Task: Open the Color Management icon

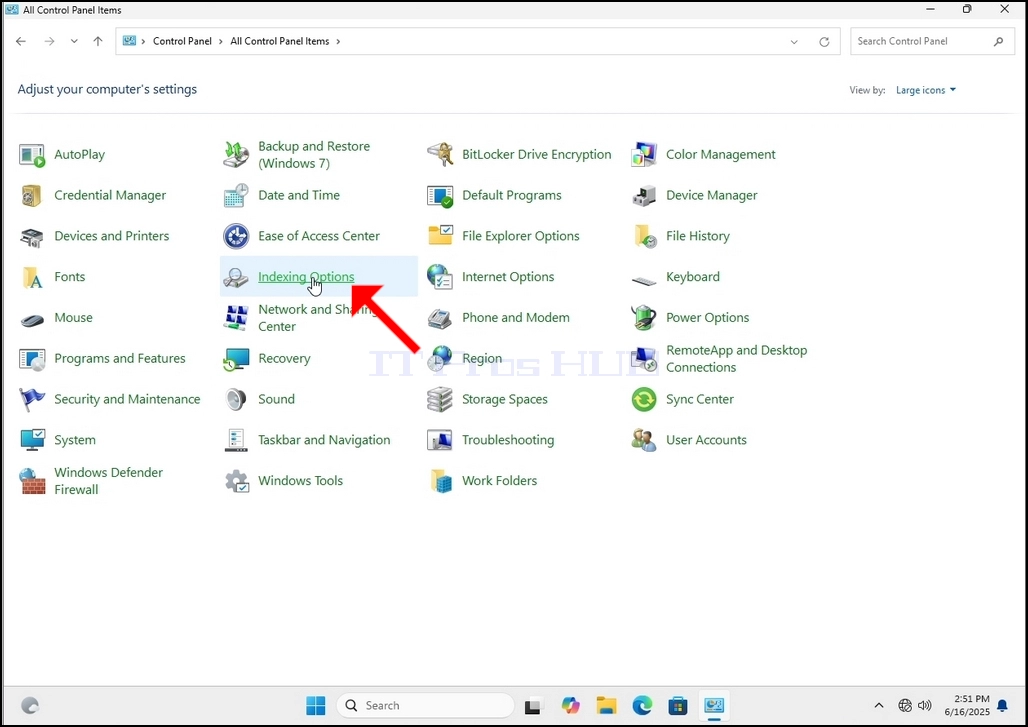Action: click(644, 155)
